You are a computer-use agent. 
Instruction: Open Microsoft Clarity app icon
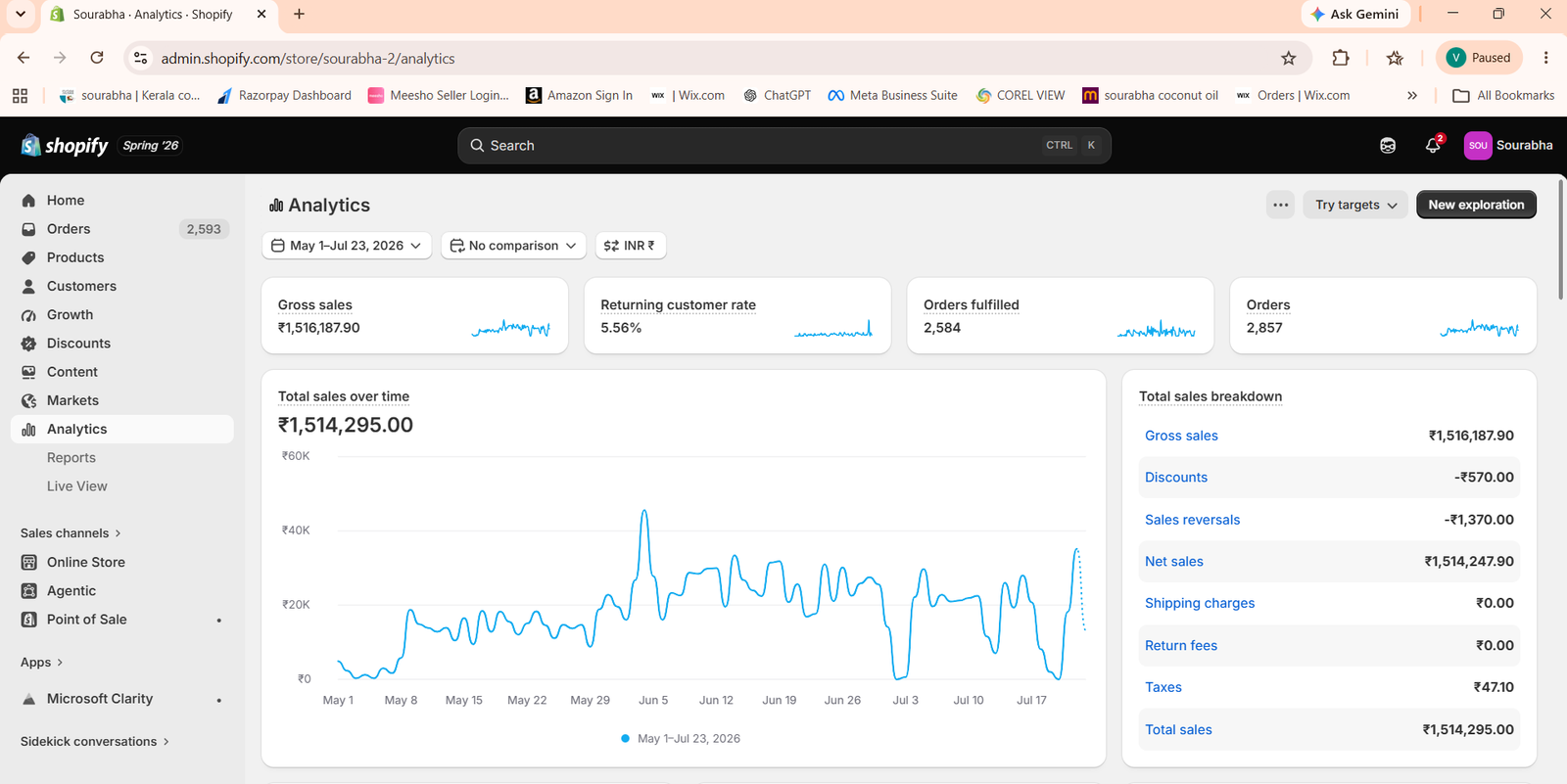click(28, 699)
